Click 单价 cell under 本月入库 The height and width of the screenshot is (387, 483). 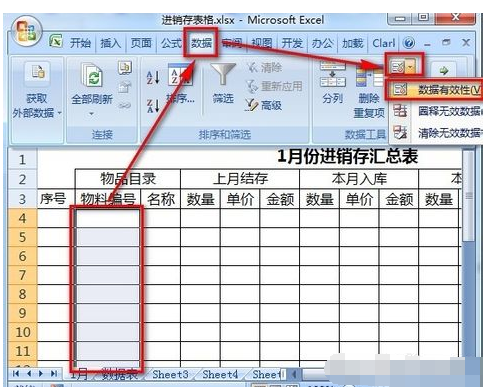pyautogui.click(x=359, y=199)
